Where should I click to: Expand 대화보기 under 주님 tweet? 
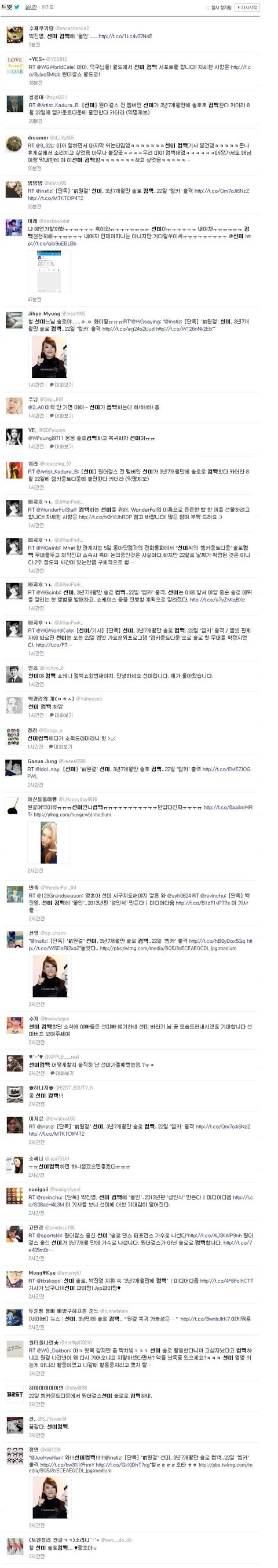61,415
